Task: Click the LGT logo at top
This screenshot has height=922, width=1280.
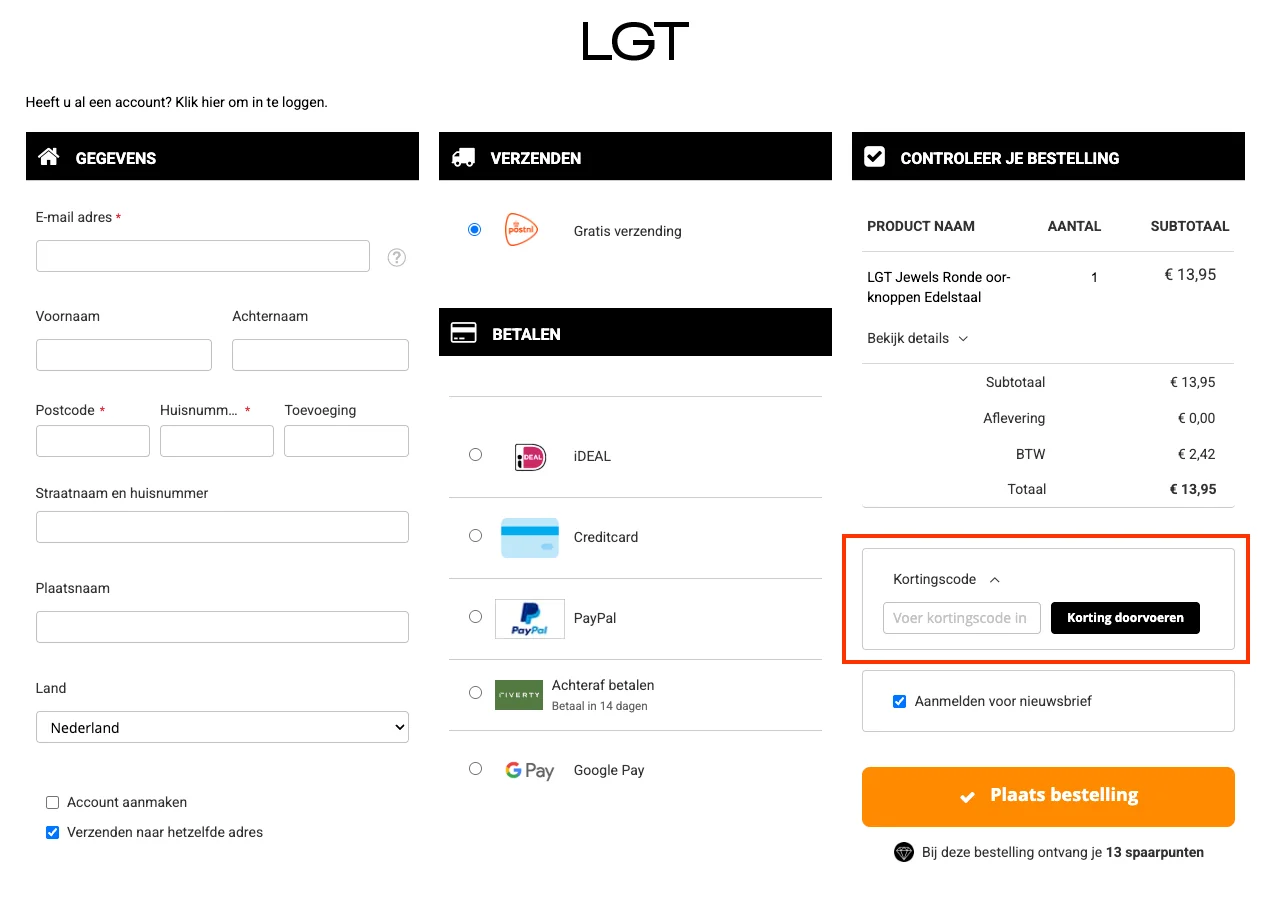Action: point(635,42)
